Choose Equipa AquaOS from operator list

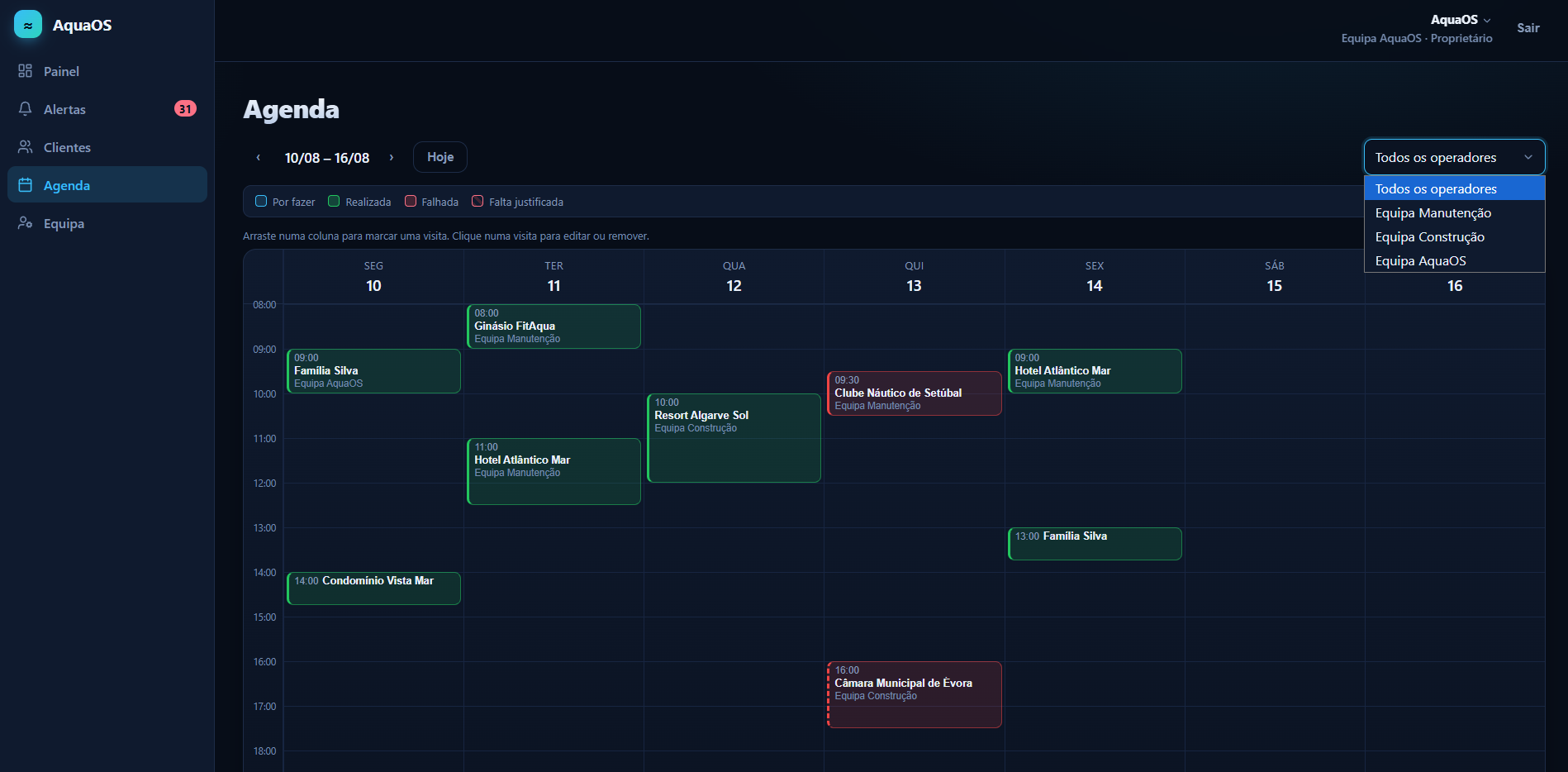pos(1454,260)
